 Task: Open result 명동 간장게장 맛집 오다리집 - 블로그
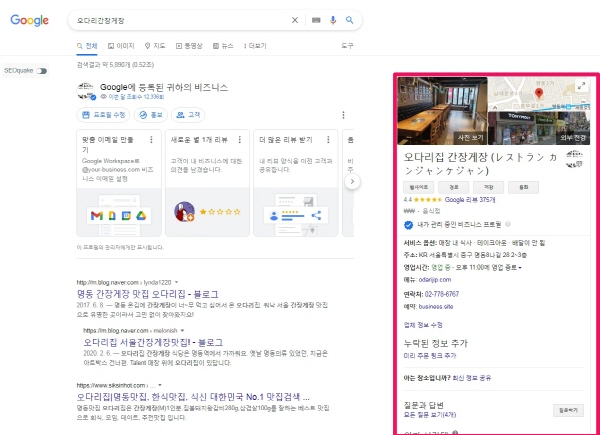148,294
